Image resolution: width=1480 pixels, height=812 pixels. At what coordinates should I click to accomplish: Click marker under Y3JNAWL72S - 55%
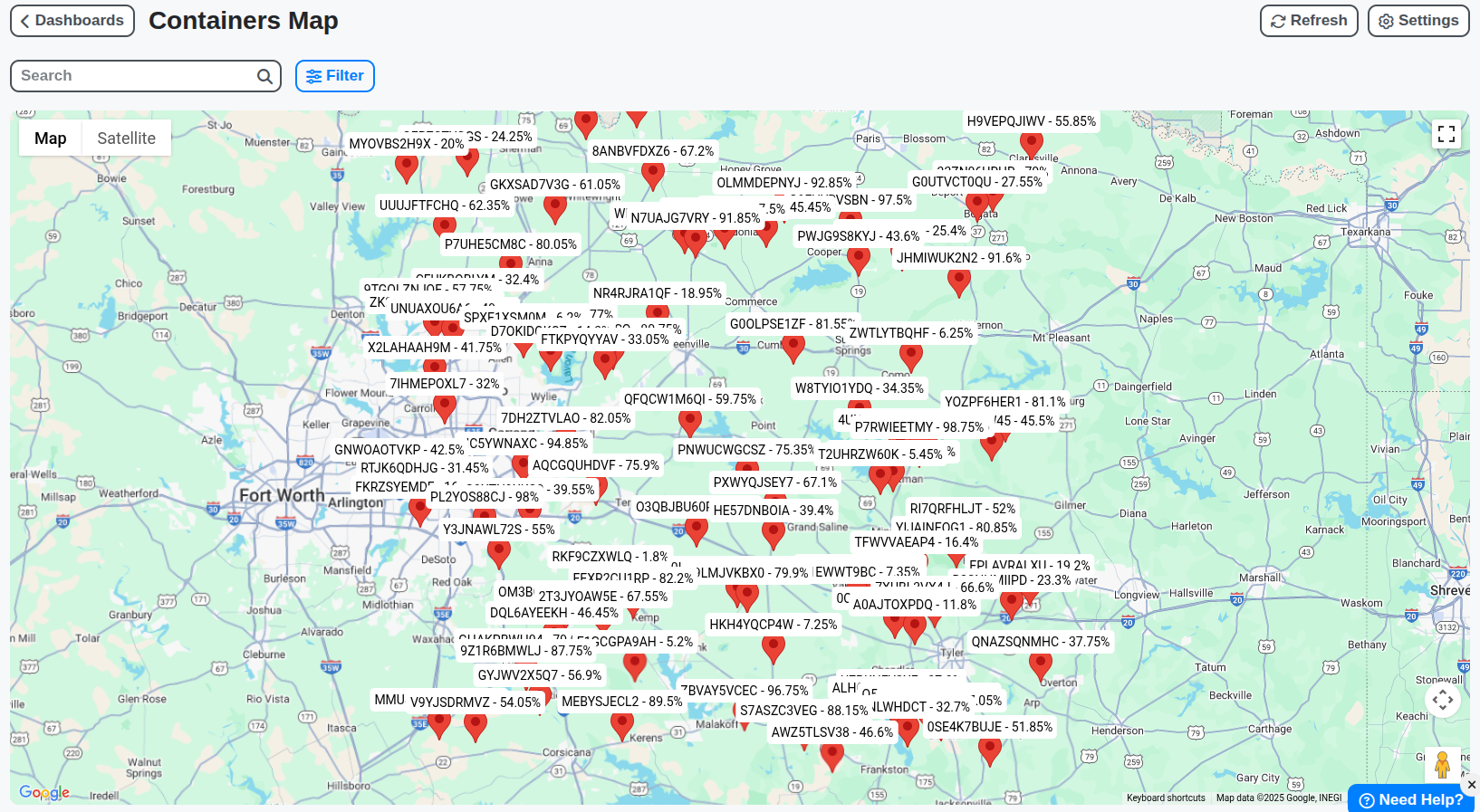[499, 554]
